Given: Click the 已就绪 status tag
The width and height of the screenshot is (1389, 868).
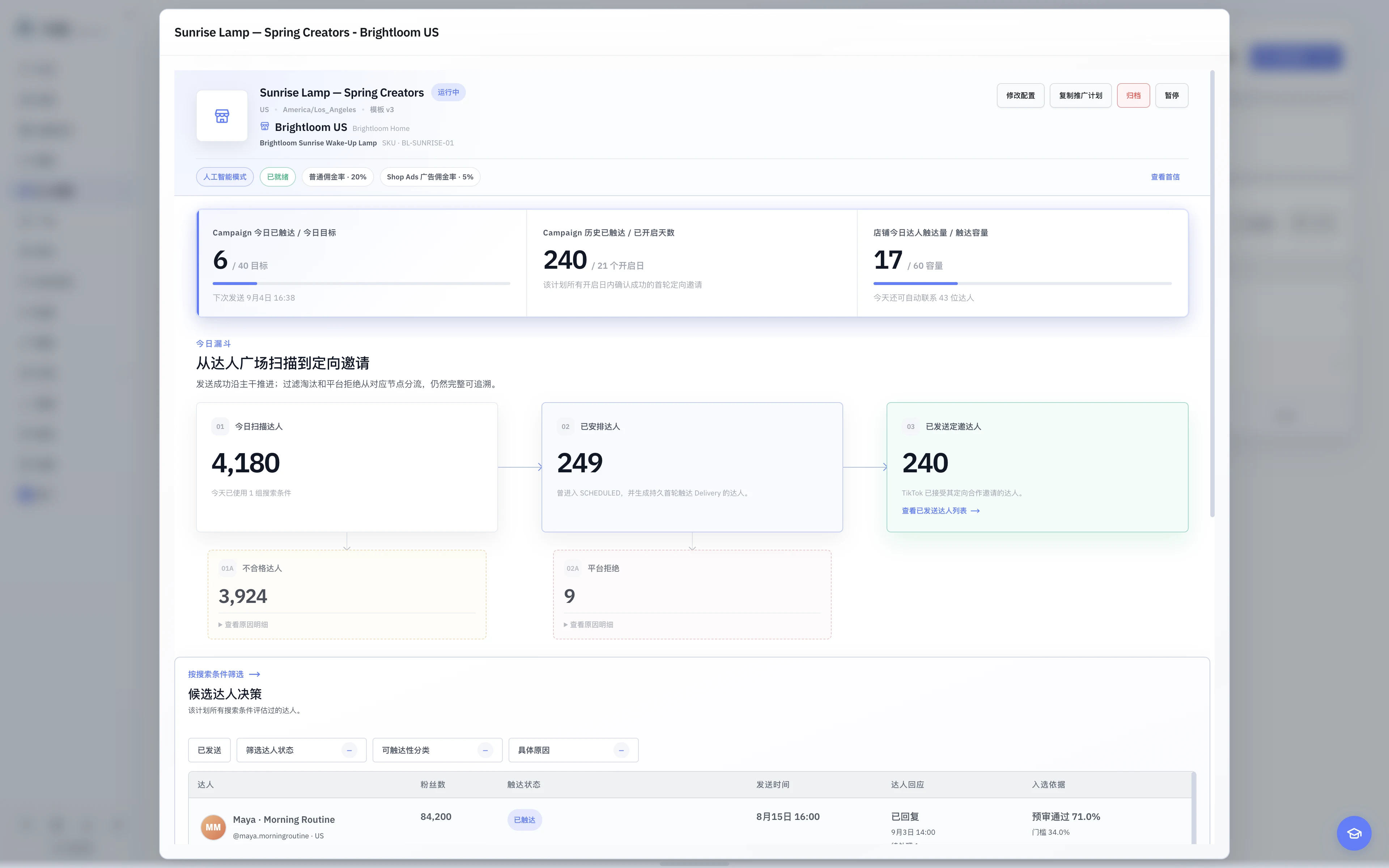Looking at the screenshot, I should 278,177.
